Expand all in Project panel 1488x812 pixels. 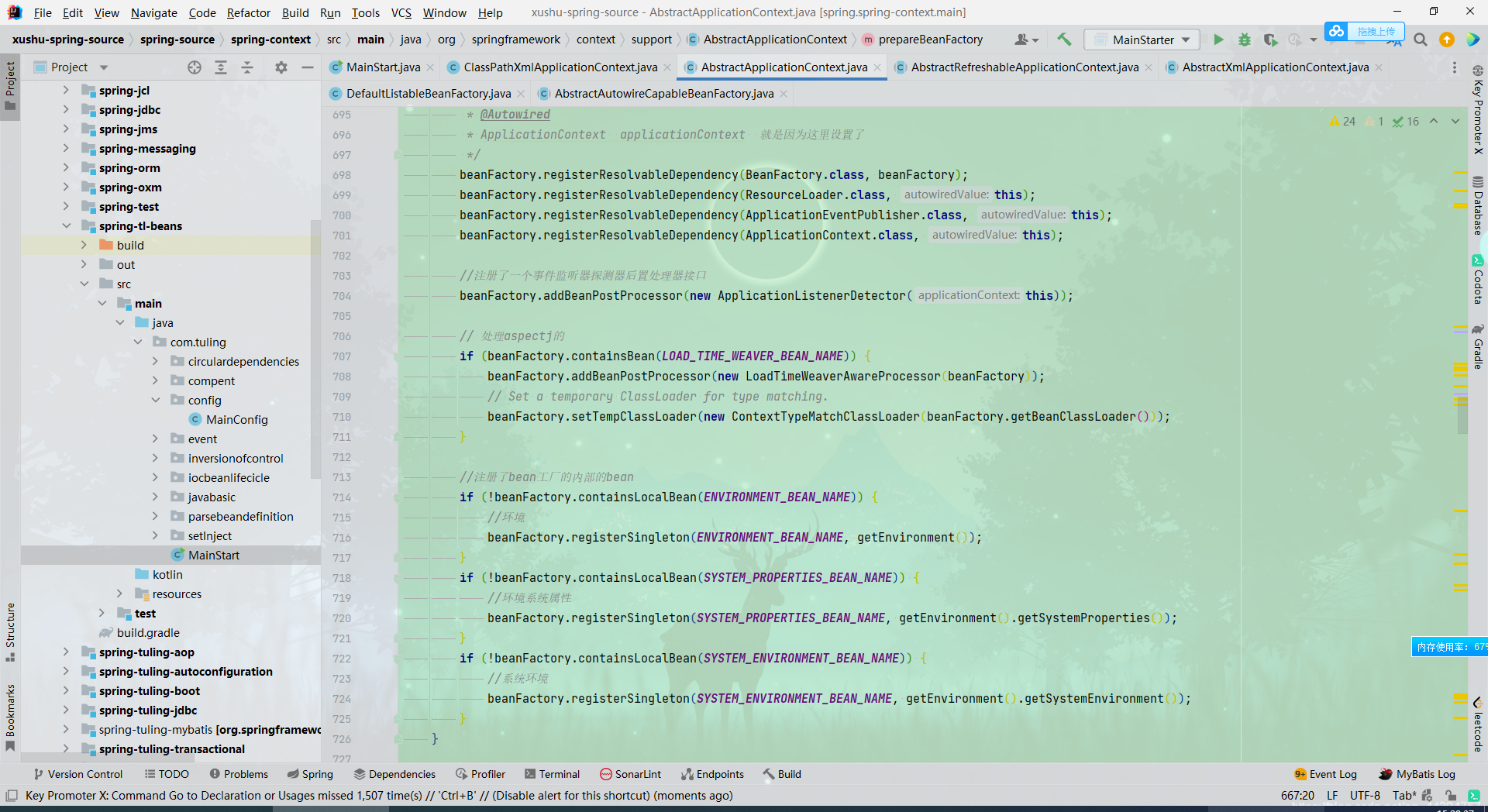221,67
